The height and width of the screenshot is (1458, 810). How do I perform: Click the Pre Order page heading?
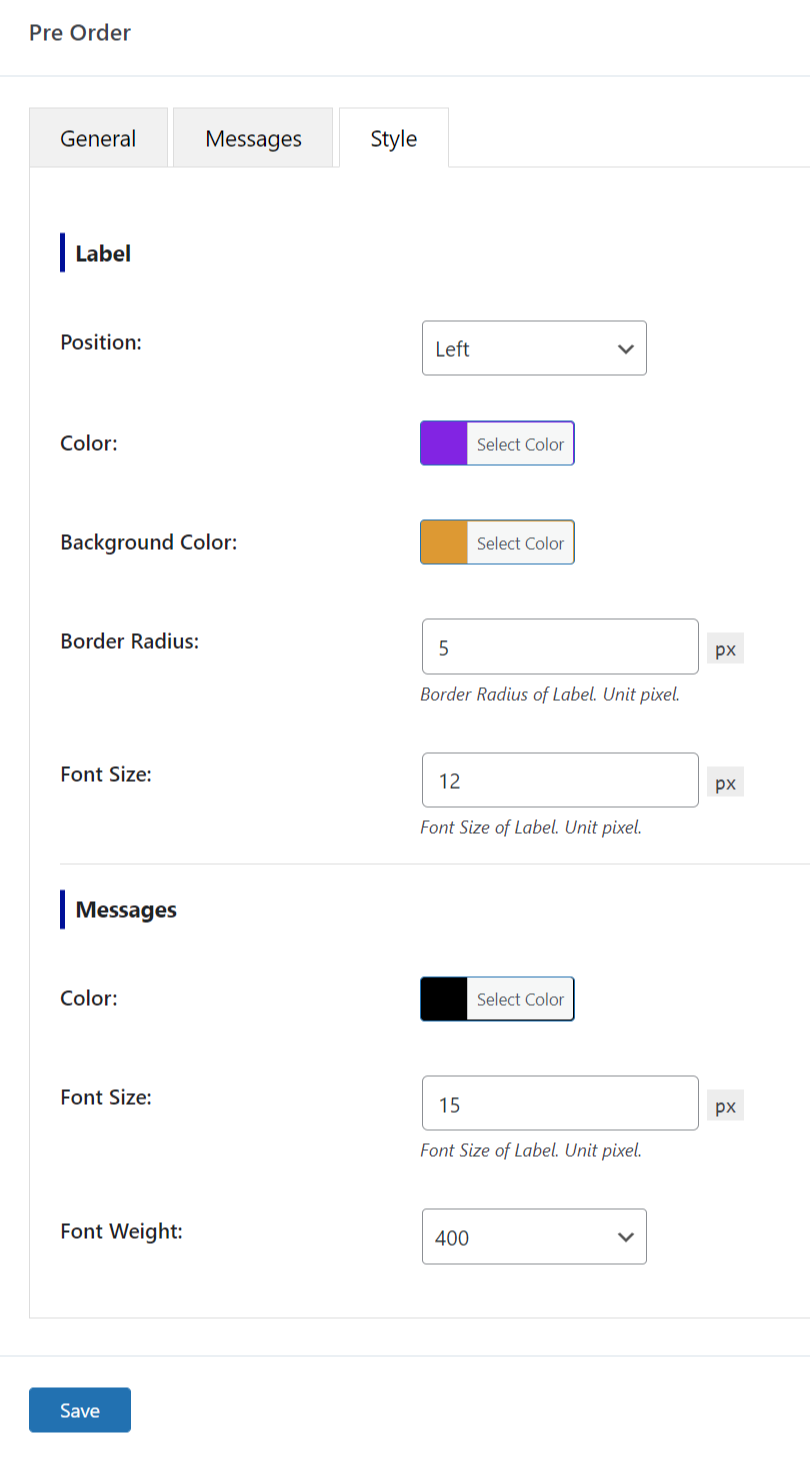[80, 33]
